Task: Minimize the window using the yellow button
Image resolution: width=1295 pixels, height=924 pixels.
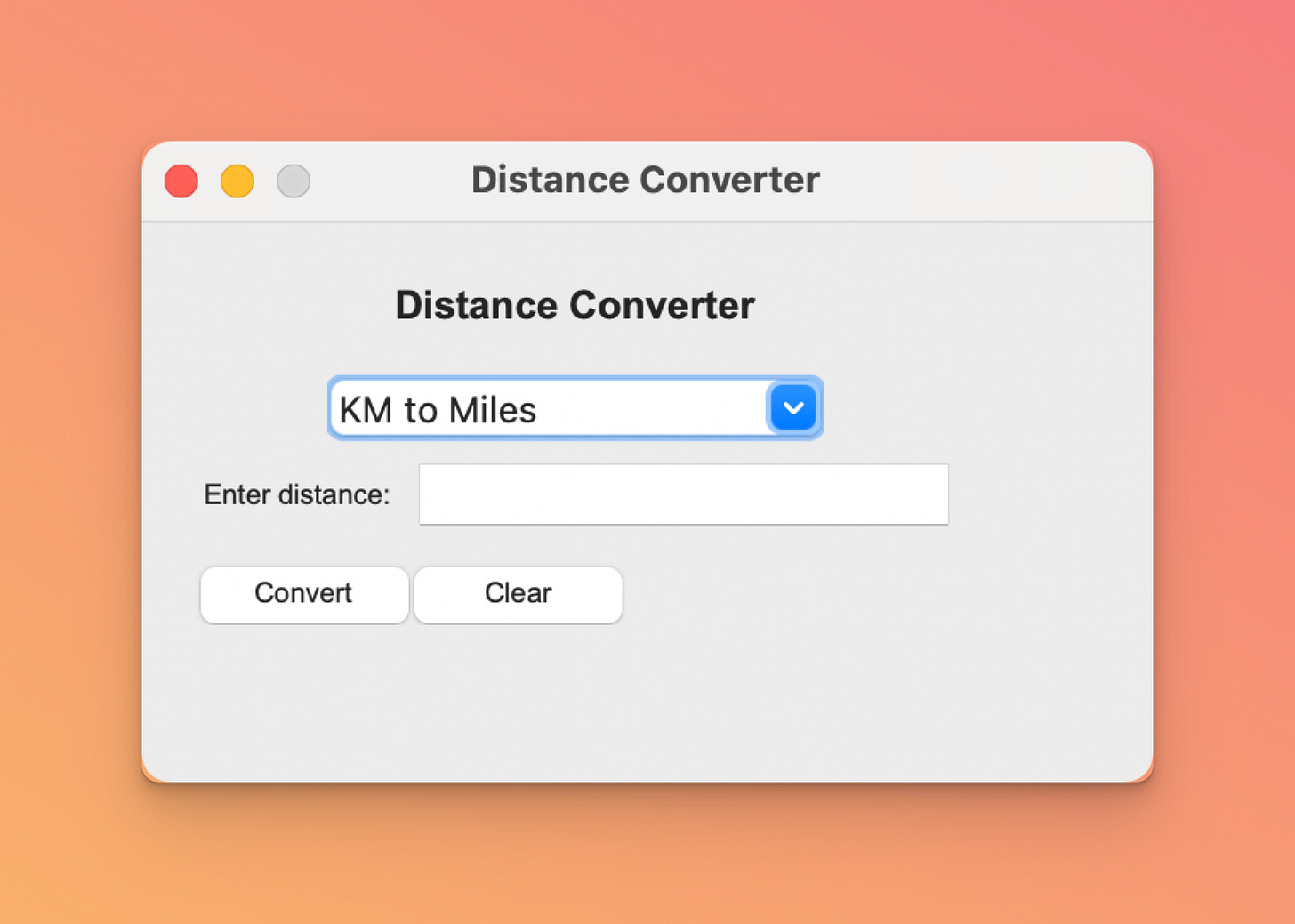Action: point(237,181)
